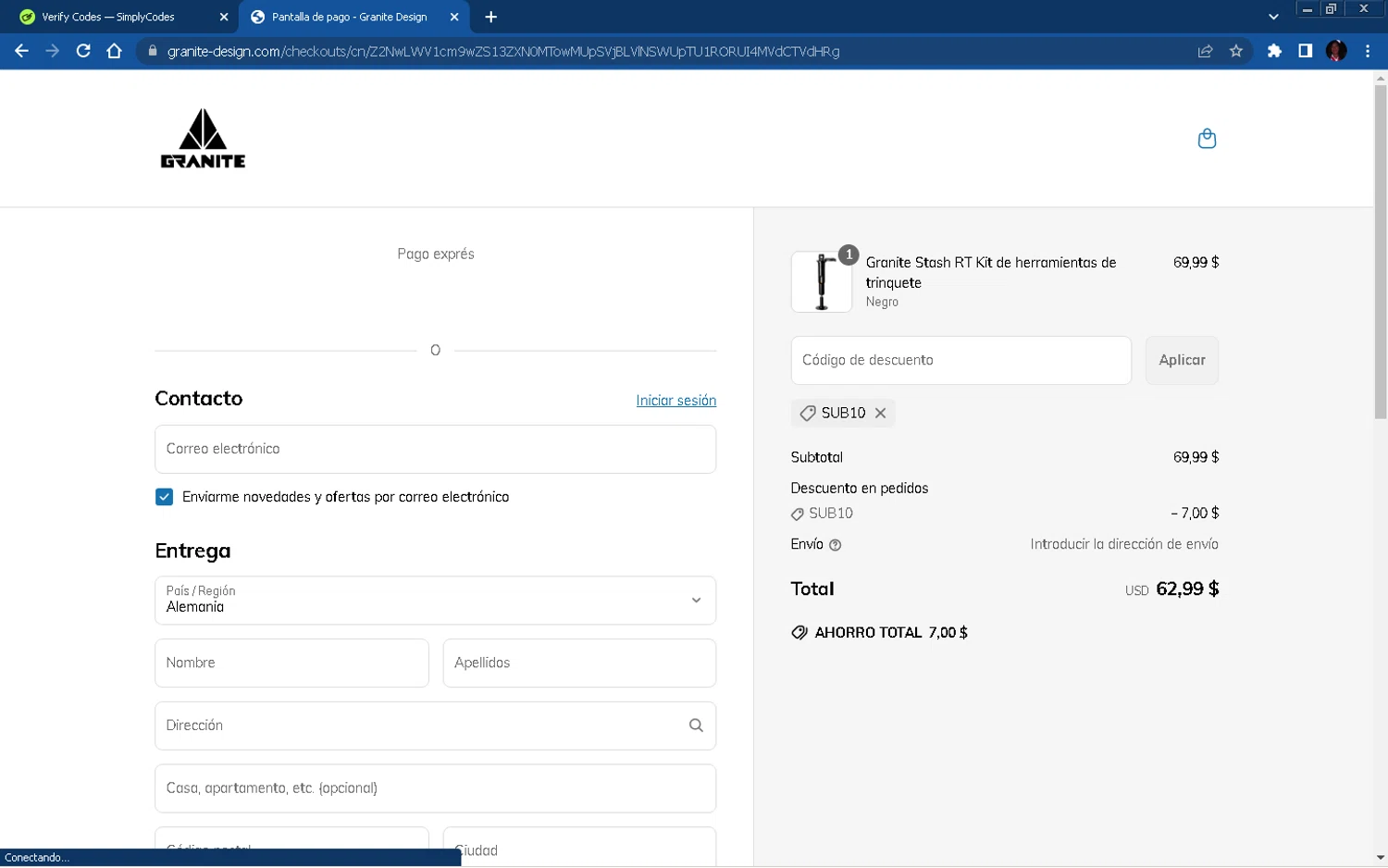This screenshot has width=1388, height=868.
Task: Minimize the browser window
Action: [x=1307, y=9]
